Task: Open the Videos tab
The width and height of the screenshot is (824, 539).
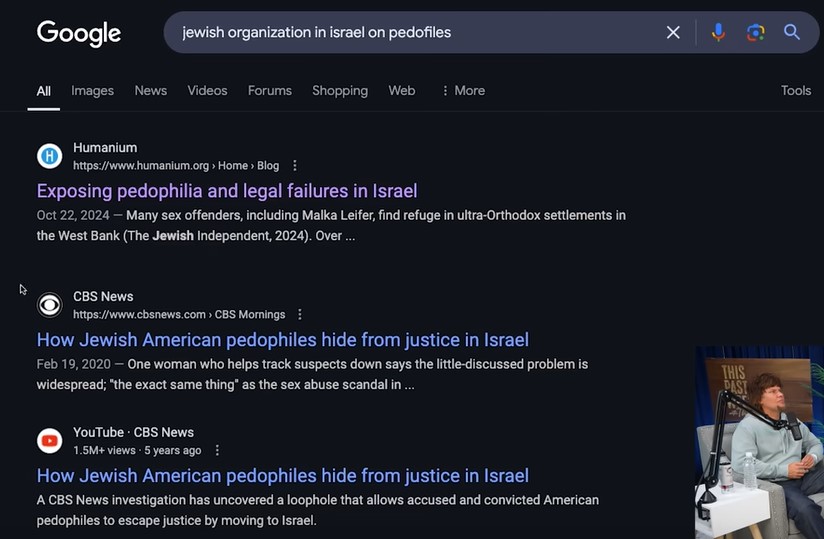Action: tap(208, 91)
